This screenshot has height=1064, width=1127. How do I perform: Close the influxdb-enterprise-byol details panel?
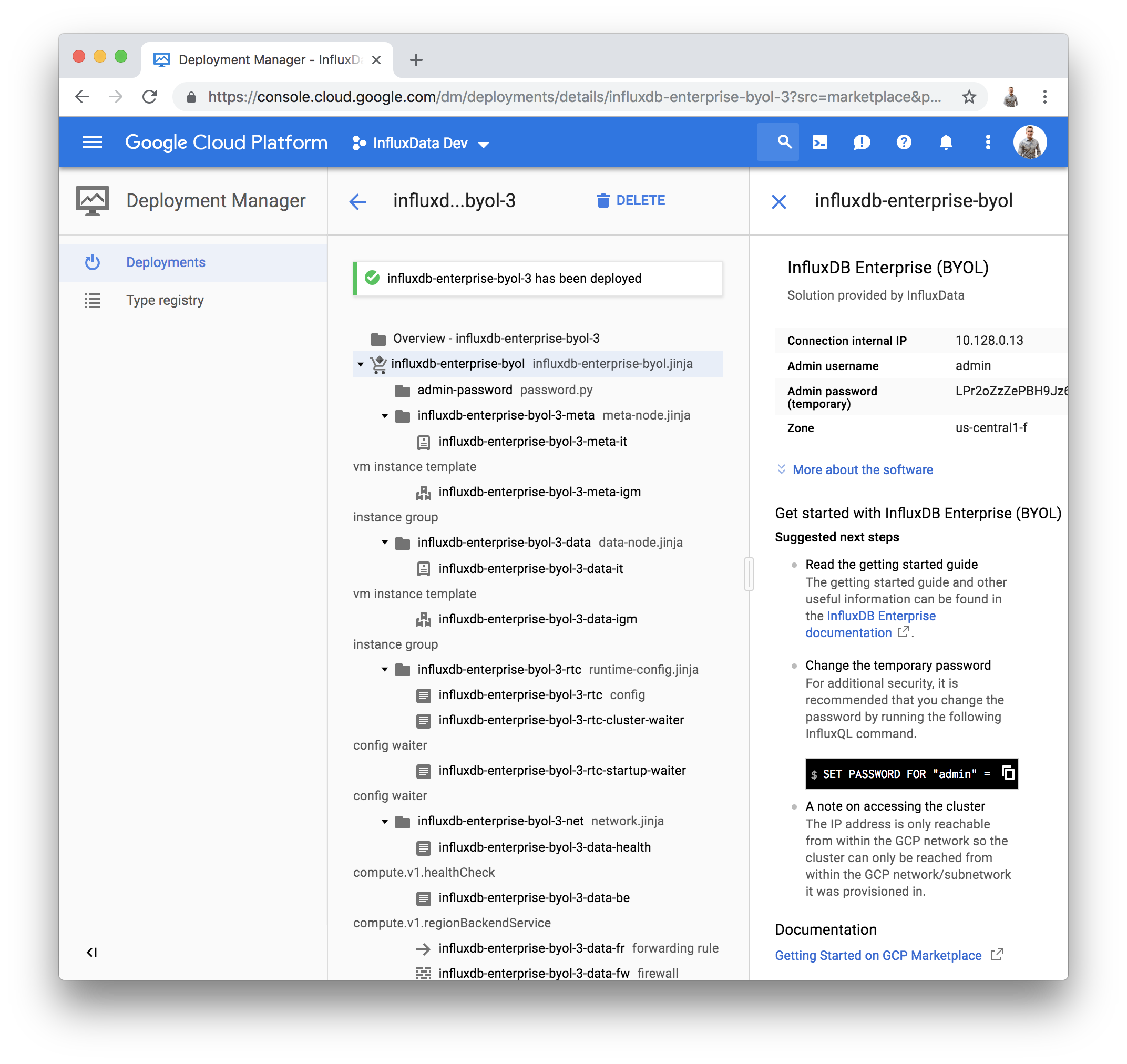coord(778,201)
